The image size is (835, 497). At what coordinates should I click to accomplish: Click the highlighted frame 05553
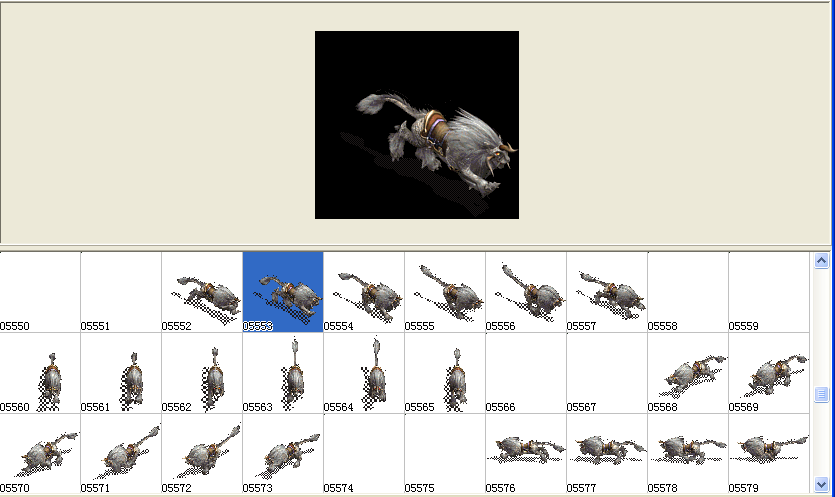(283, 292)
